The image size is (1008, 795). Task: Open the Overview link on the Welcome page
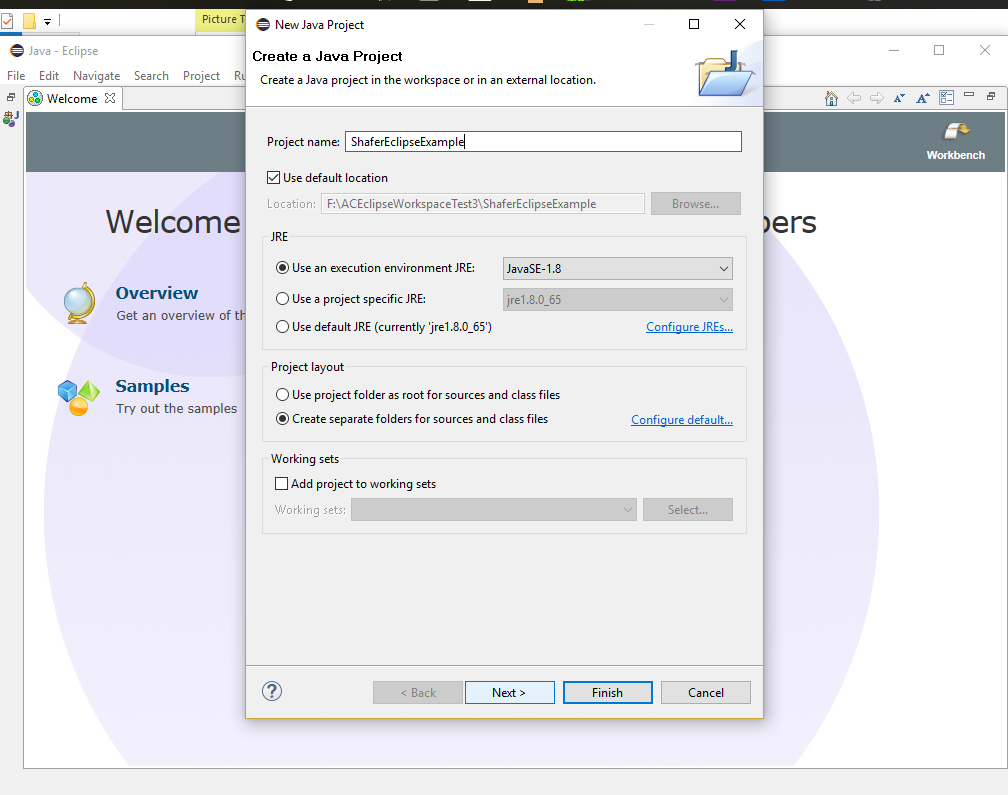[x=157, y=293]
